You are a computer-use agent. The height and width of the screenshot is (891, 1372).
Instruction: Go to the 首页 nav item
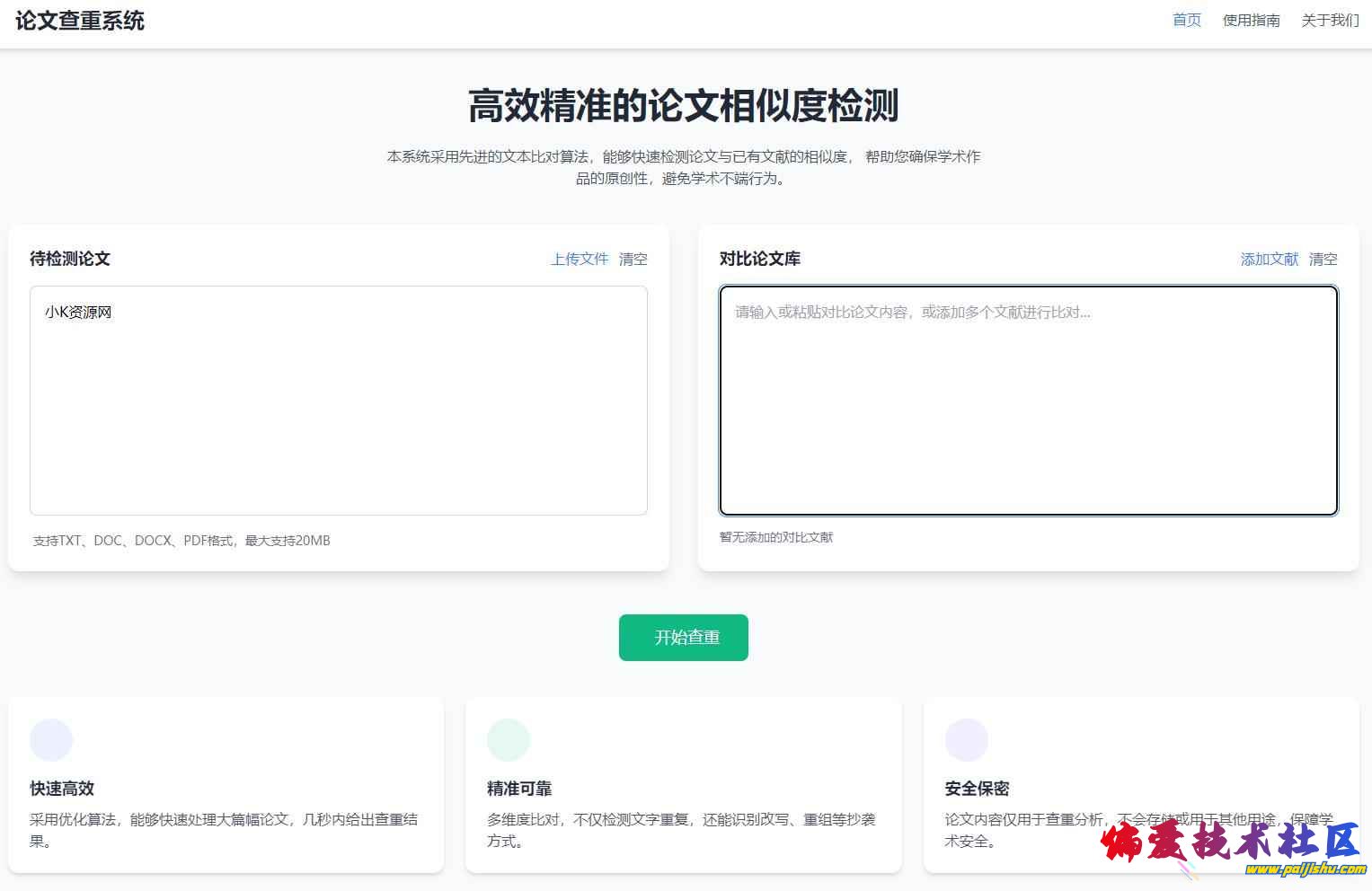[1186, 21]
